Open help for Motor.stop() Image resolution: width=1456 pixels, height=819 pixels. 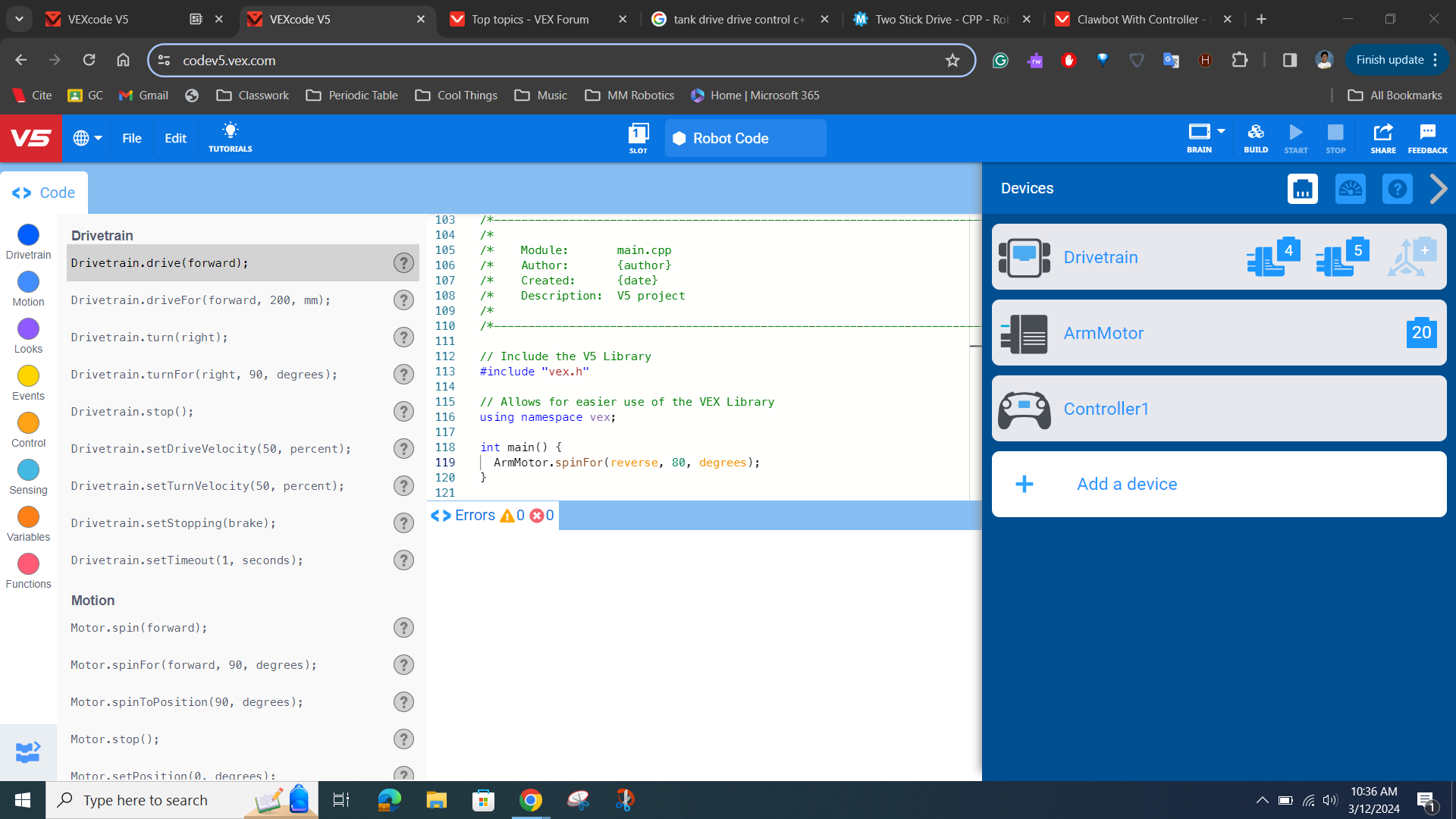[x=403, y=739]
